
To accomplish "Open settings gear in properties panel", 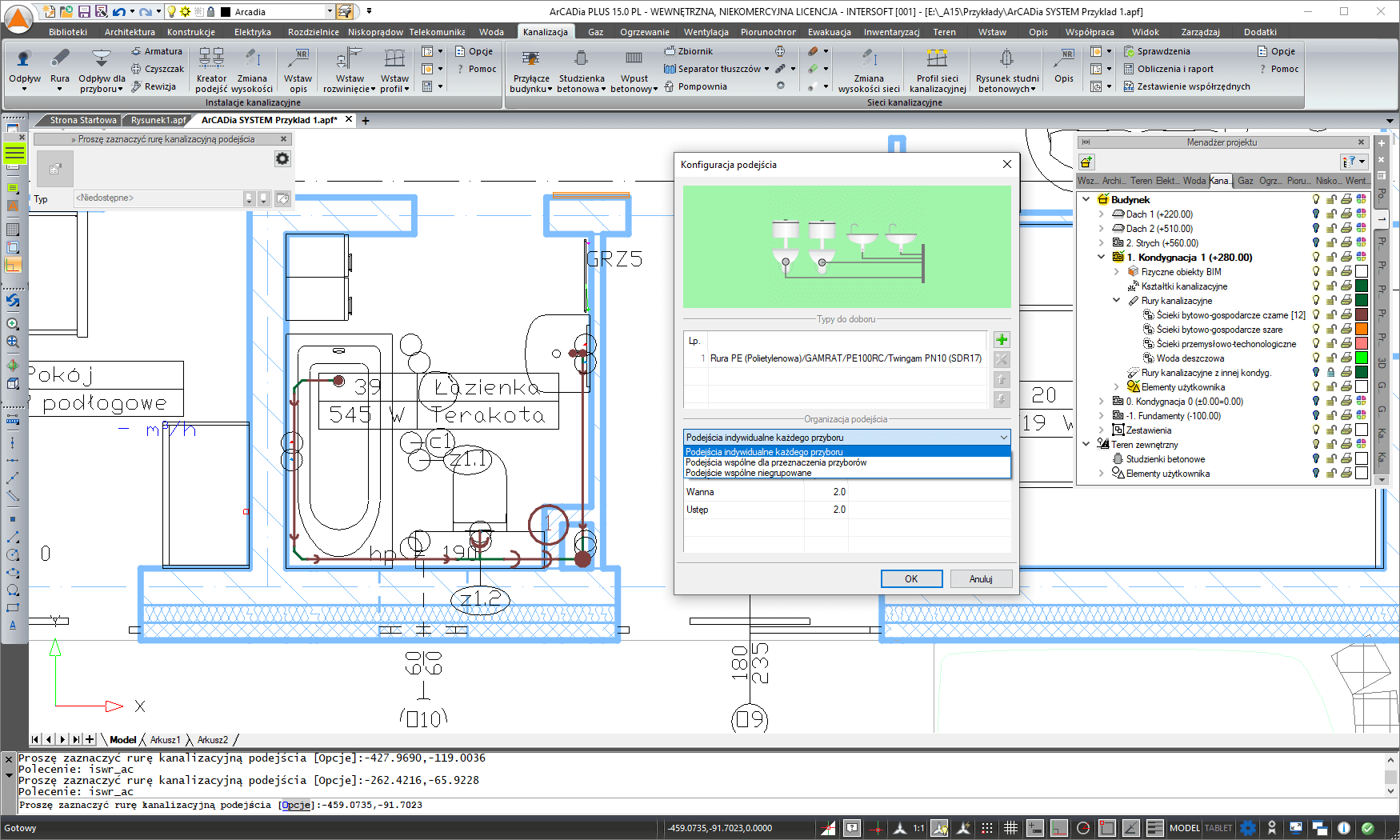I will click(282, 158).
